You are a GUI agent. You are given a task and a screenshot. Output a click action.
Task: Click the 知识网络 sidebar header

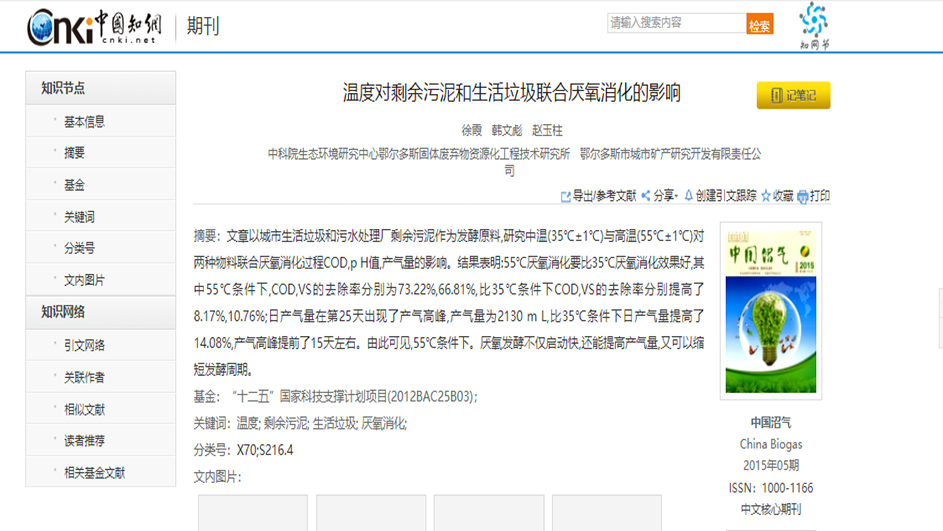point(100,312)
